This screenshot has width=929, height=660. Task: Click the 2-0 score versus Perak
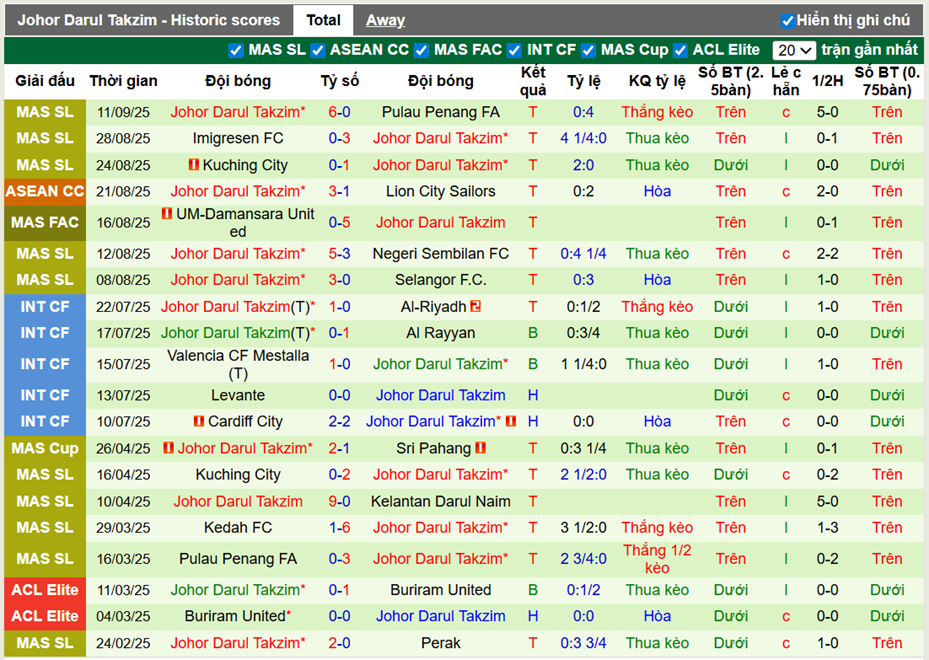(339, 643)
